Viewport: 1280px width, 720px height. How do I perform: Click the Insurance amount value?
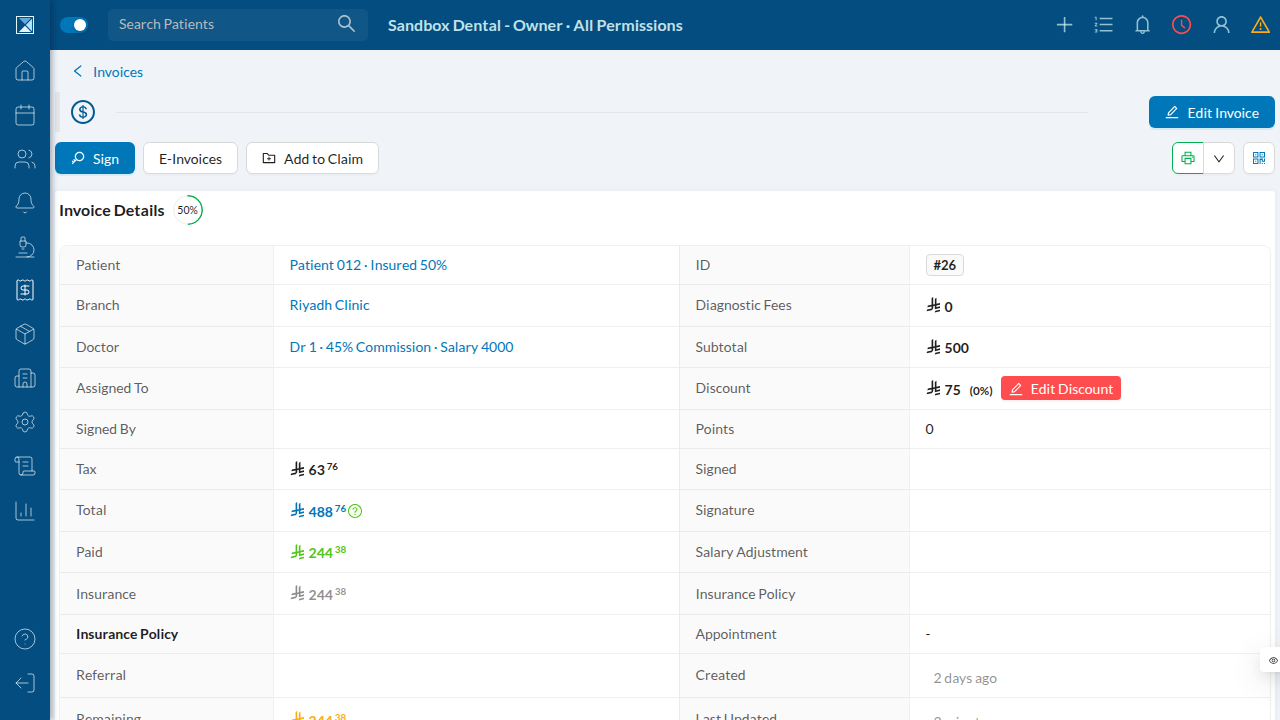pyautogui.click(x=318, y=594)
